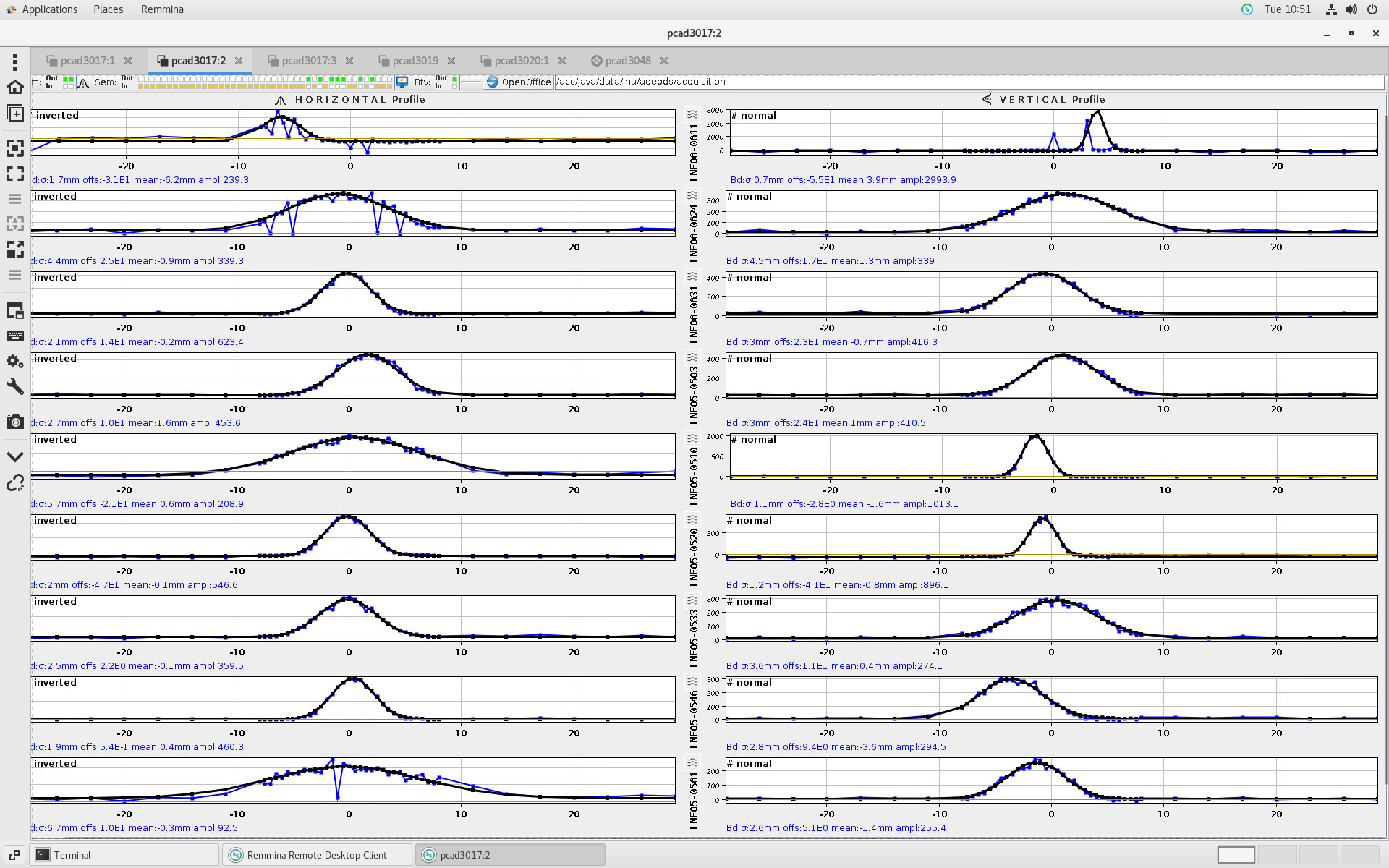Expand options for the LNE05-0561 profile row
Viewport: 1389px width, 868px height.
[692, 762]
